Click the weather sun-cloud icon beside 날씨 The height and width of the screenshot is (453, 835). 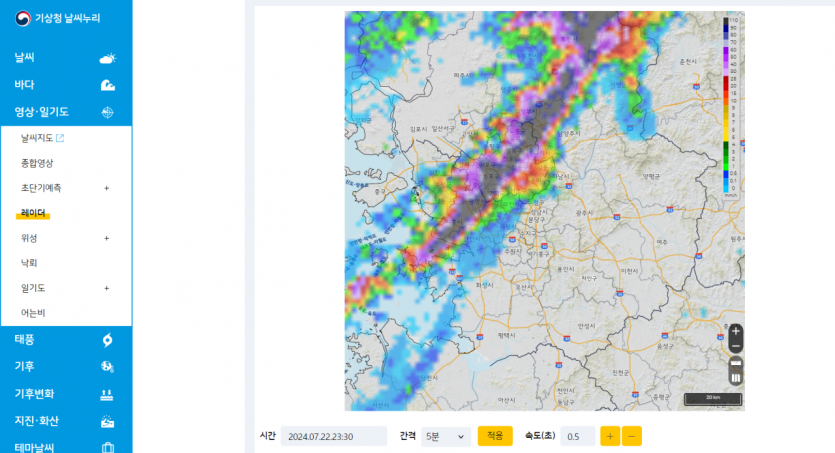pos(107,59)
